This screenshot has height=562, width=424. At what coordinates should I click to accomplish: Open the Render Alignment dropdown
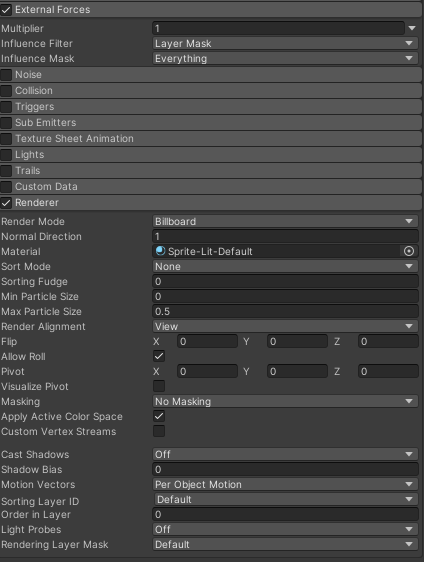pyautogui.click(x=285, y=326)
